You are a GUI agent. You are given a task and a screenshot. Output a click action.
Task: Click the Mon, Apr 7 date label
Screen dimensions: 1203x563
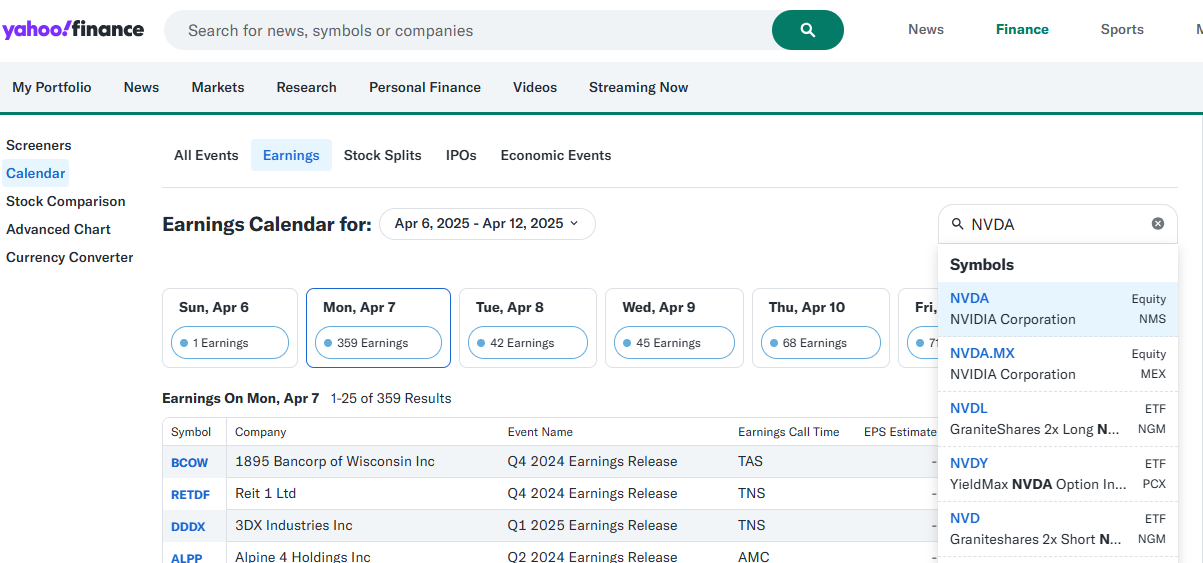click(x=359, y=307)
